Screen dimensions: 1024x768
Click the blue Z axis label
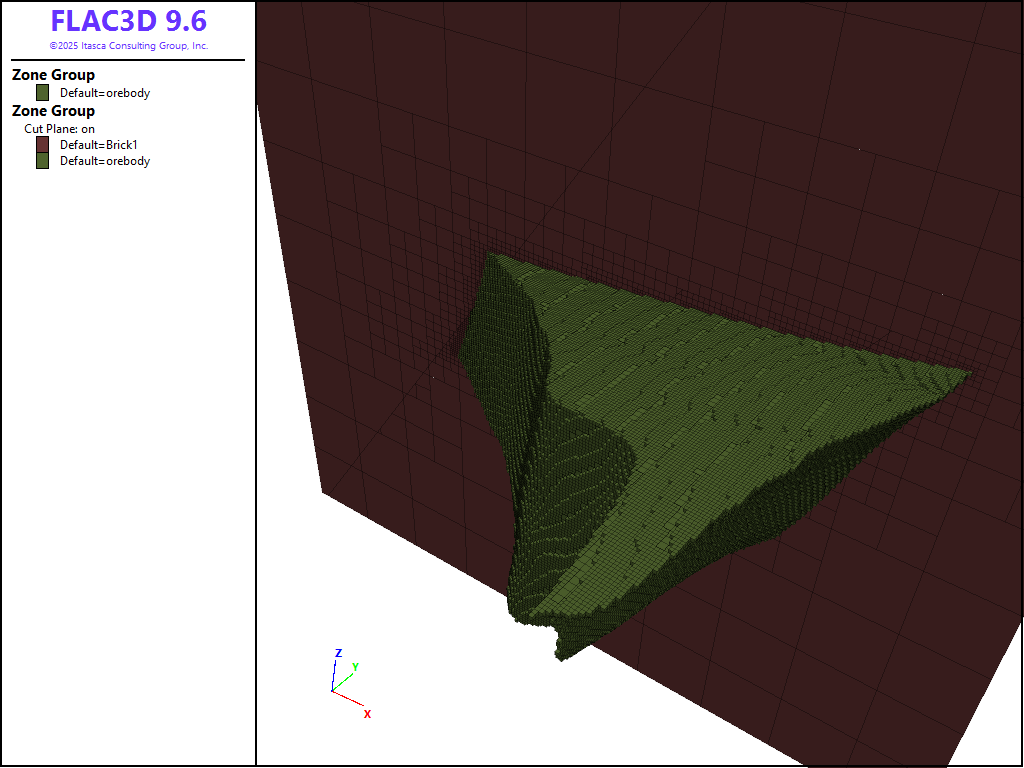coord(338,653)
